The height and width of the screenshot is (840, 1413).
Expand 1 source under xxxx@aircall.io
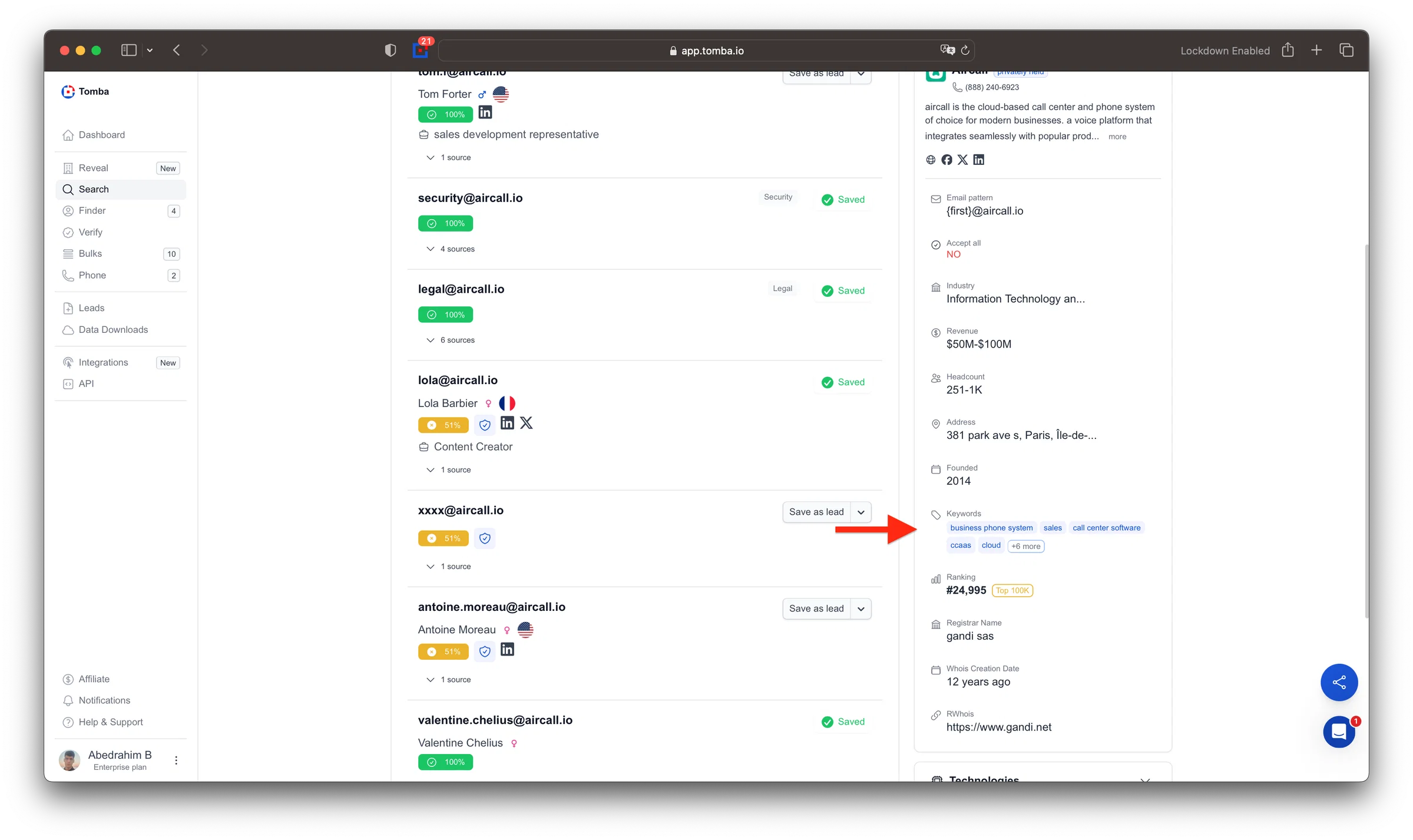[x=449, y=567]
